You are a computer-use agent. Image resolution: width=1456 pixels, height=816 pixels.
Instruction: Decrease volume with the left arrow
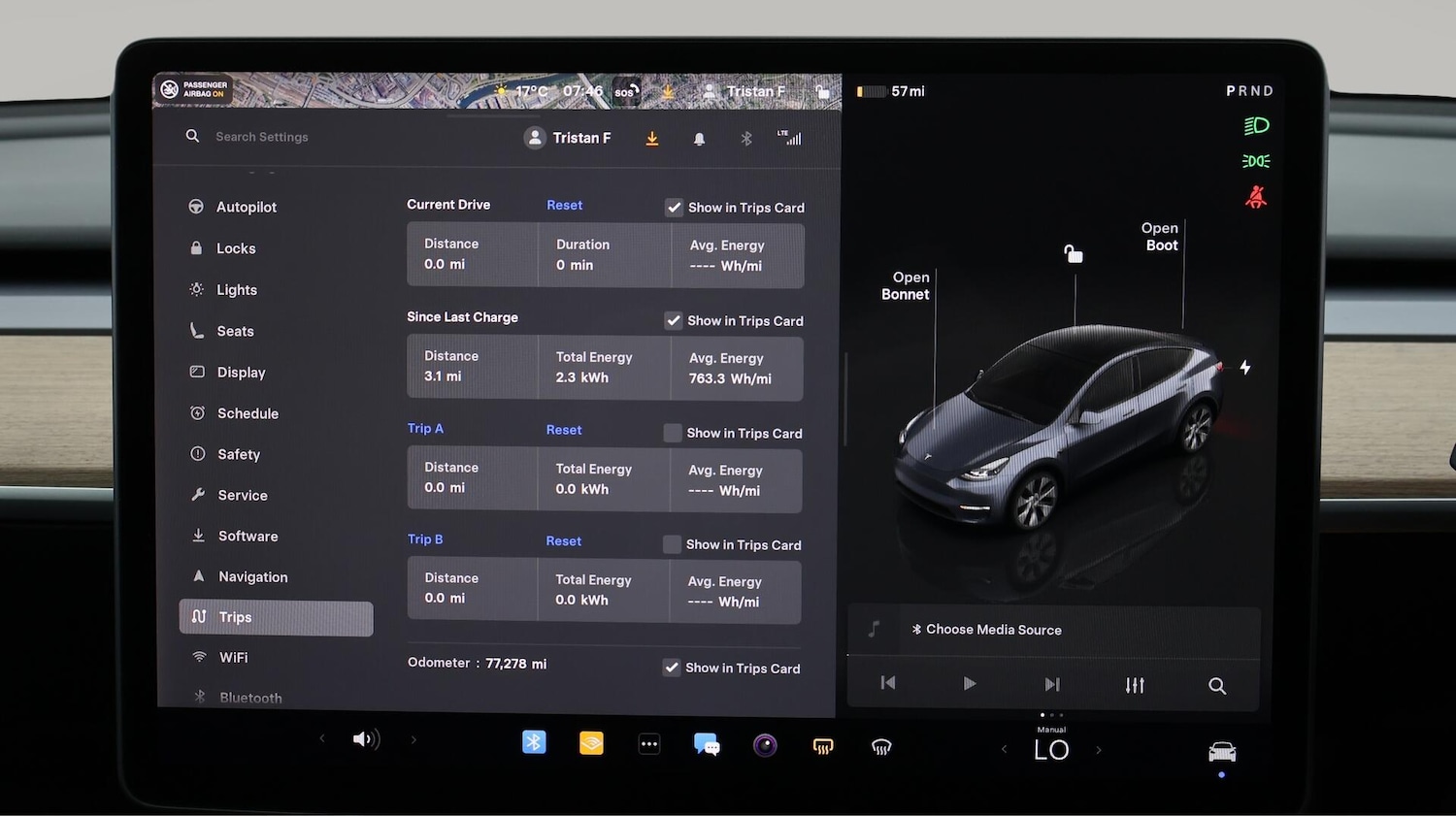(x=322, y=738)
